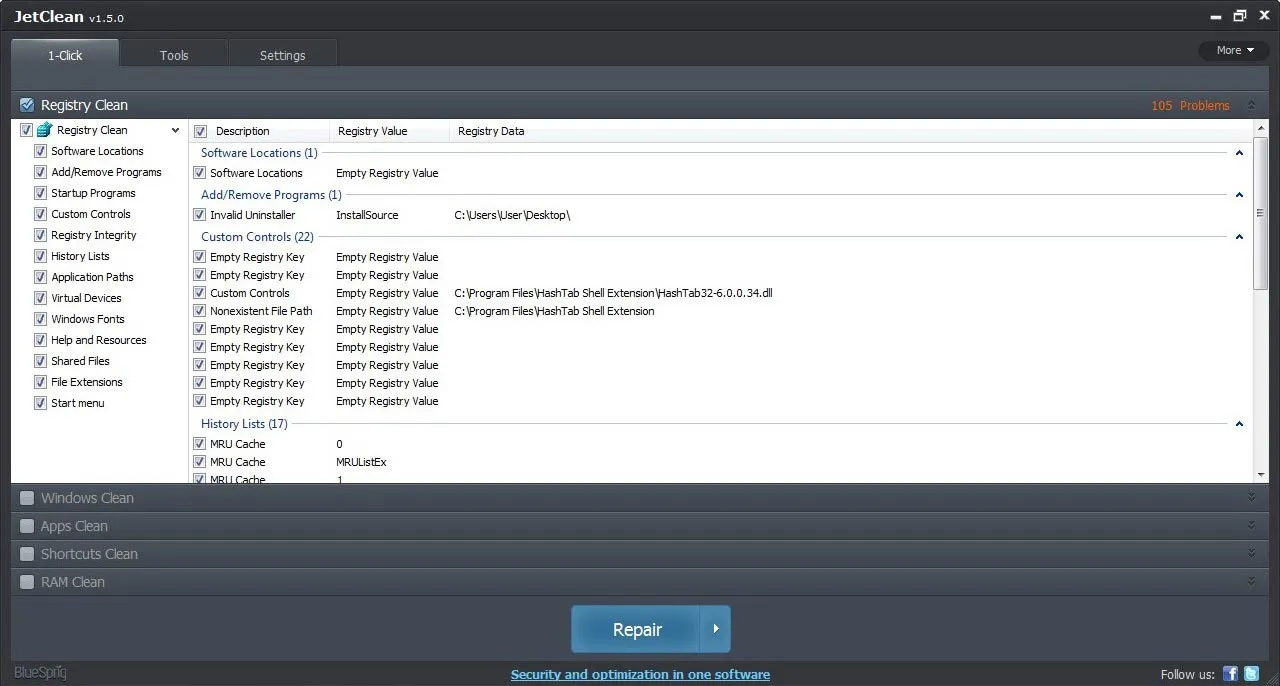Viewport: 1280px width, 686px height.
Task: Click the Shortcuts Clean section icon
Action: pyautogui.click(x=27, y=553)
